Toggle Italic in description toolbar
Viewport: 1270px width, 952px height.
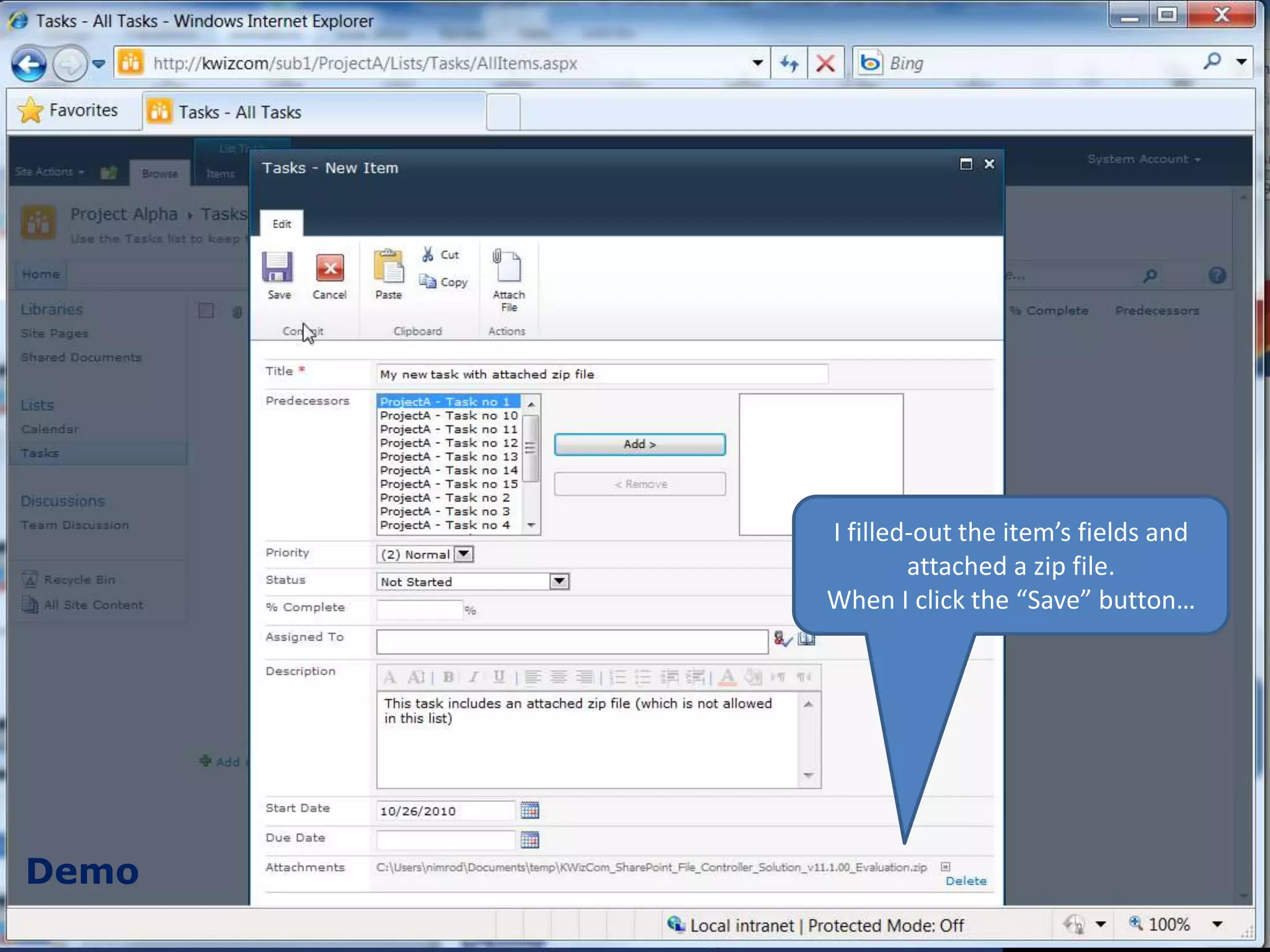click(474, 677)
